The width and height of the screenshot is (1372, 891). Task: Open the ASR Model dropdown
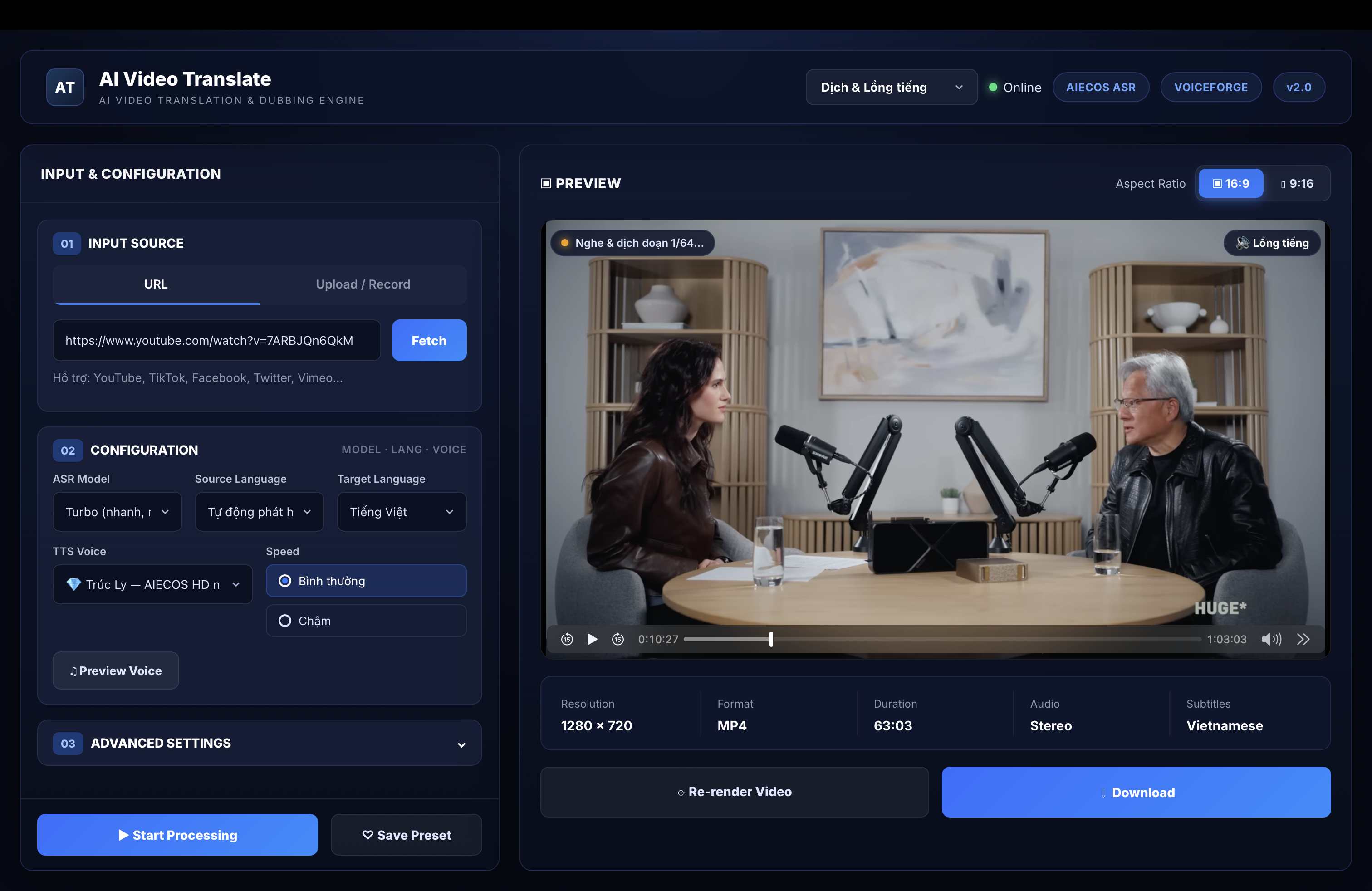(117, 511)
